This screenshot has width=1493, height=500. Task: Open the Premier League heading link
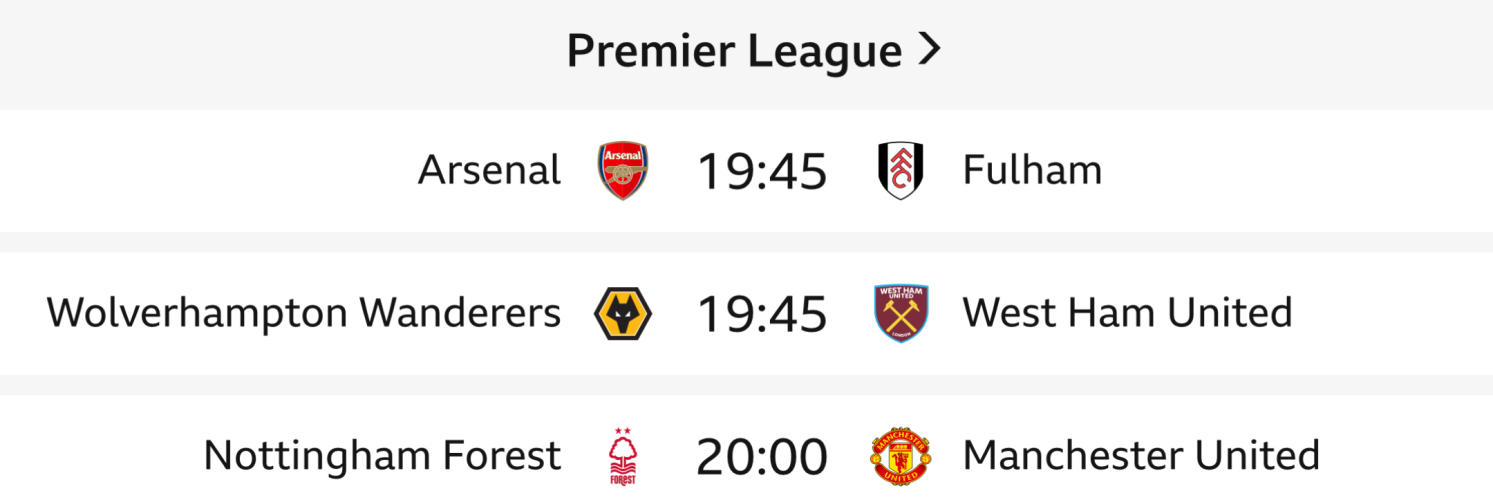[x=733, y=52]
